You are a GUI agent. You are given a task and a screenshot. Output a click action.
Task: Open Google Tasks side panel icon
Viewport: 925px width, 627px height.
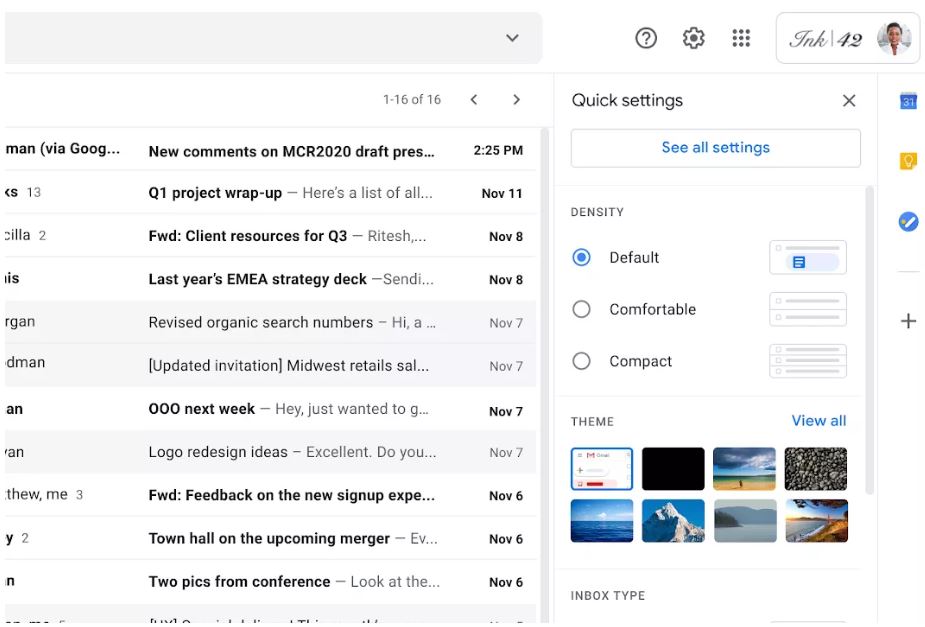coord(908,222)
